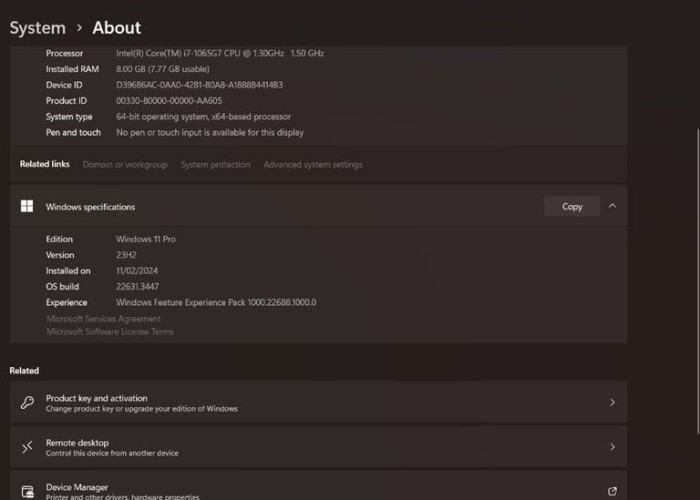
Task: Click the Device Manager icon
Action: pos(28,492)
